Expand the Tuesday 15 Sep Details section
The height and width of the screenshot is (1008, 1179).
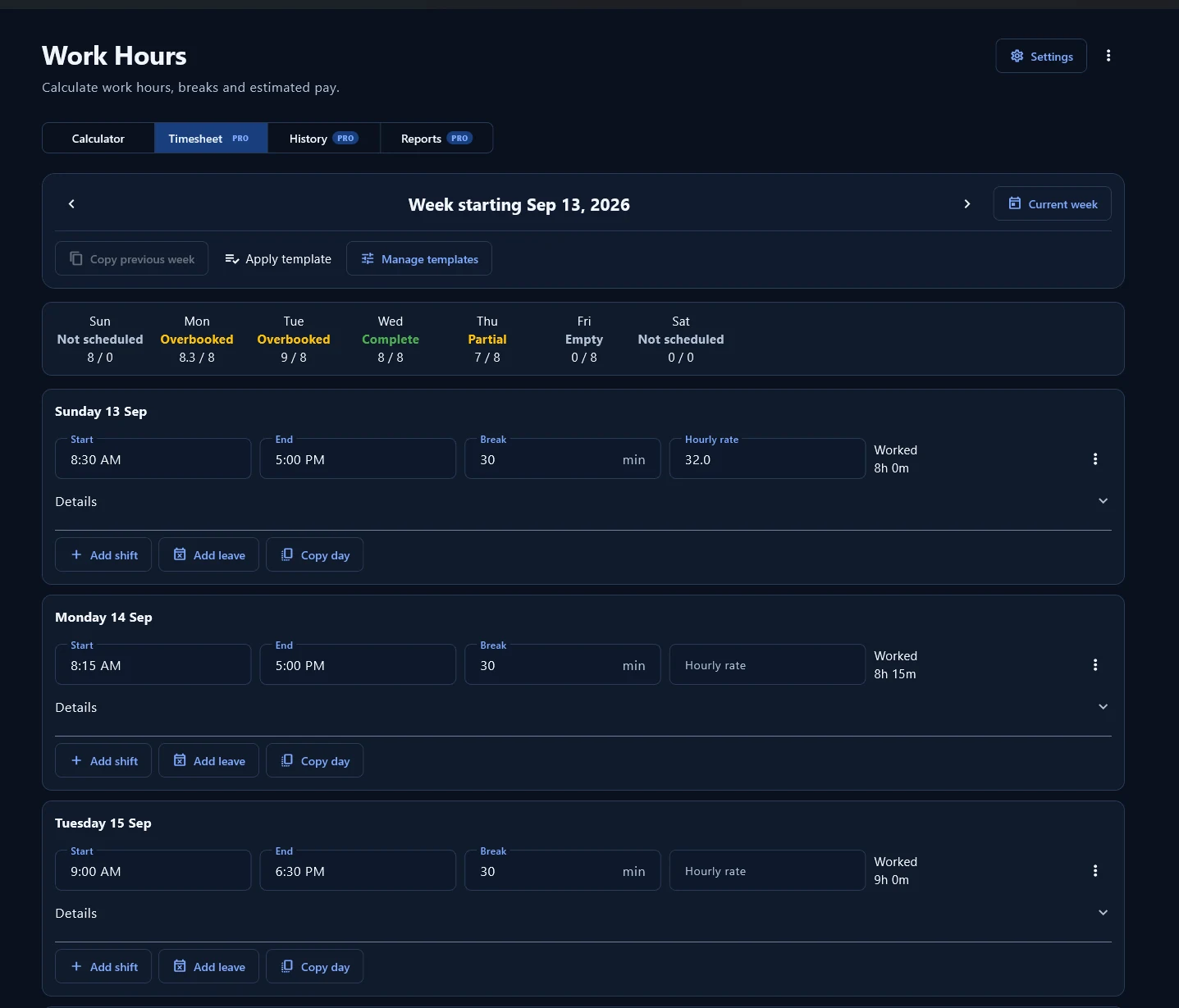[583, 913]
